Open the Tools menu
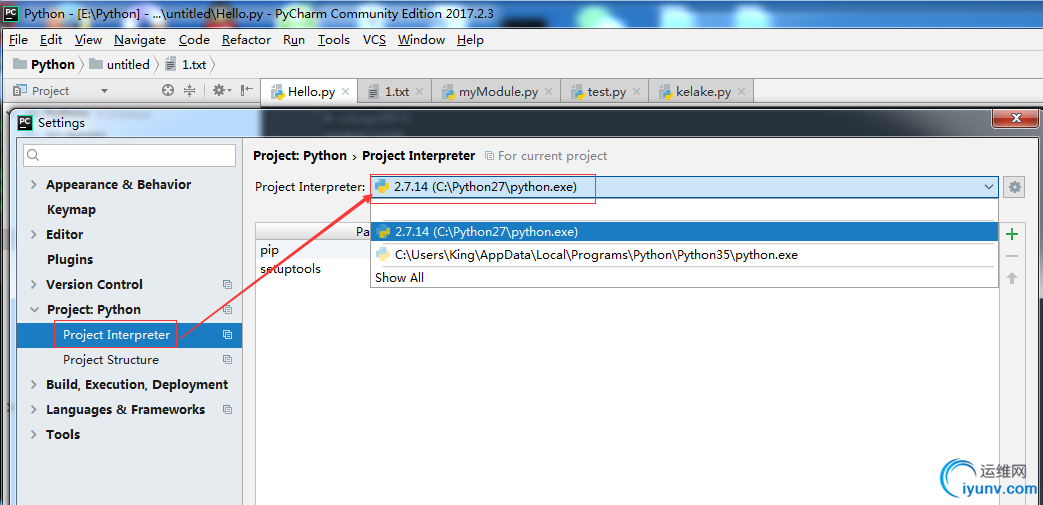This screenshot has width=1043, height=505. coord(333,40)
